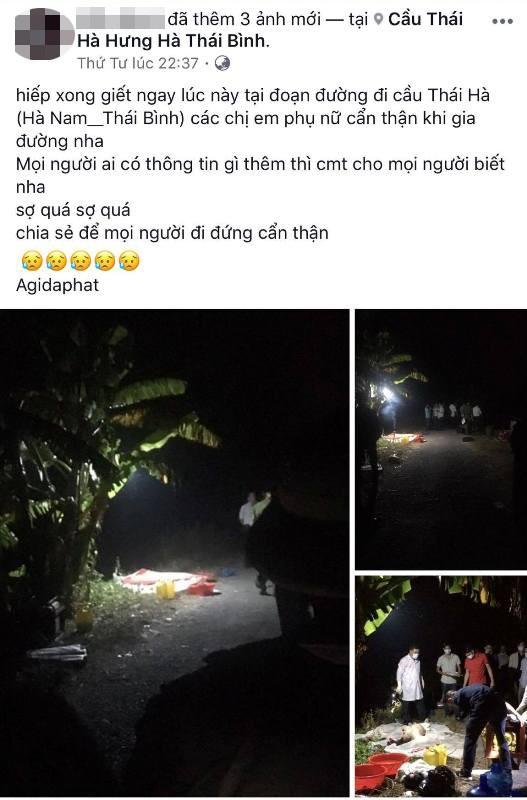This screenshot has height=800, width=527.
Task: Click the post line starting 'hiếp xong giết'
Action: (253, 95)
